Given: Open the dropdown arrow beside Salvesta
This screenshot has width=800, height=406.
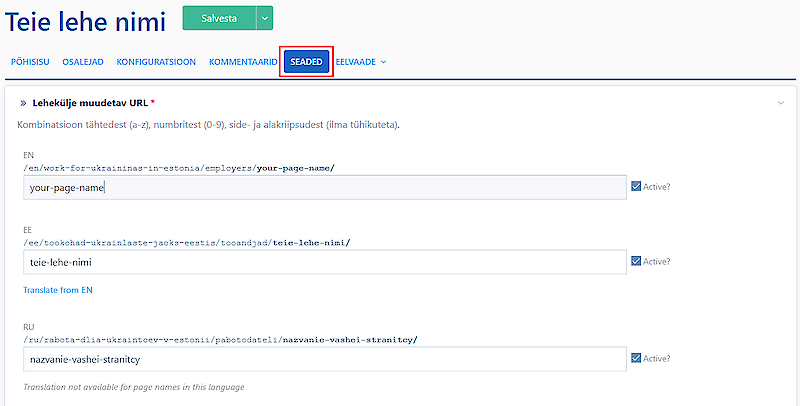Looking at the screenshot, I should [265, 17].
